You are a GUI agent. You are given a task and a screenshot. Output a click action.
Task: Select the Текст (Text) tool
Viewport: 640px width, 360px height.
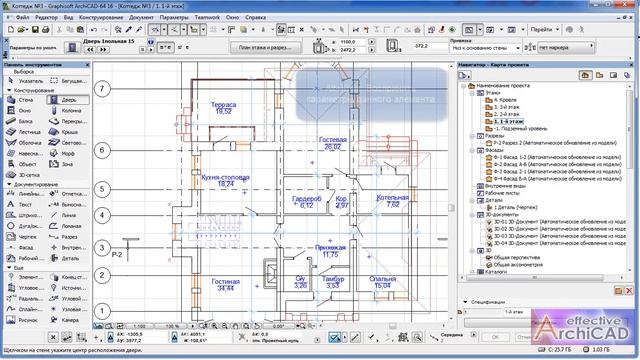[x=20, y=204]
